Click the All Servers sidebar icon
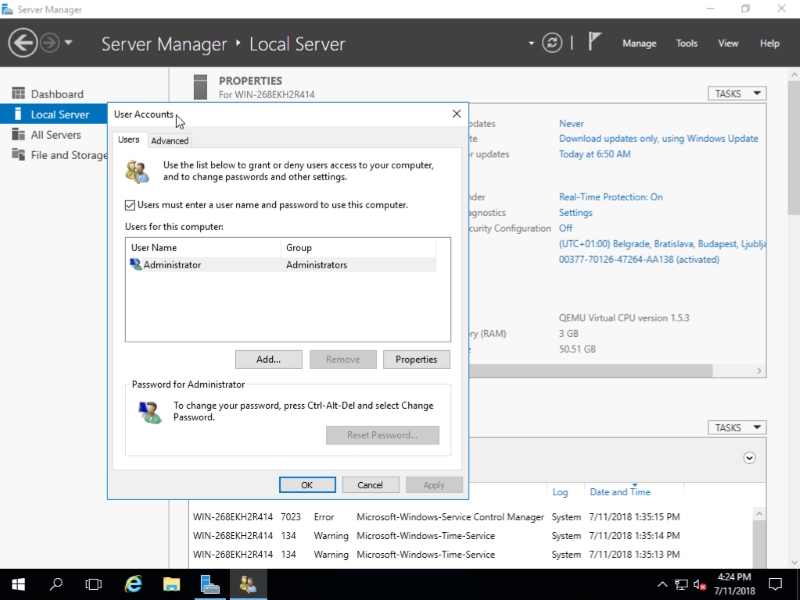Screen dimensions: 800x600 click(18, 134)
